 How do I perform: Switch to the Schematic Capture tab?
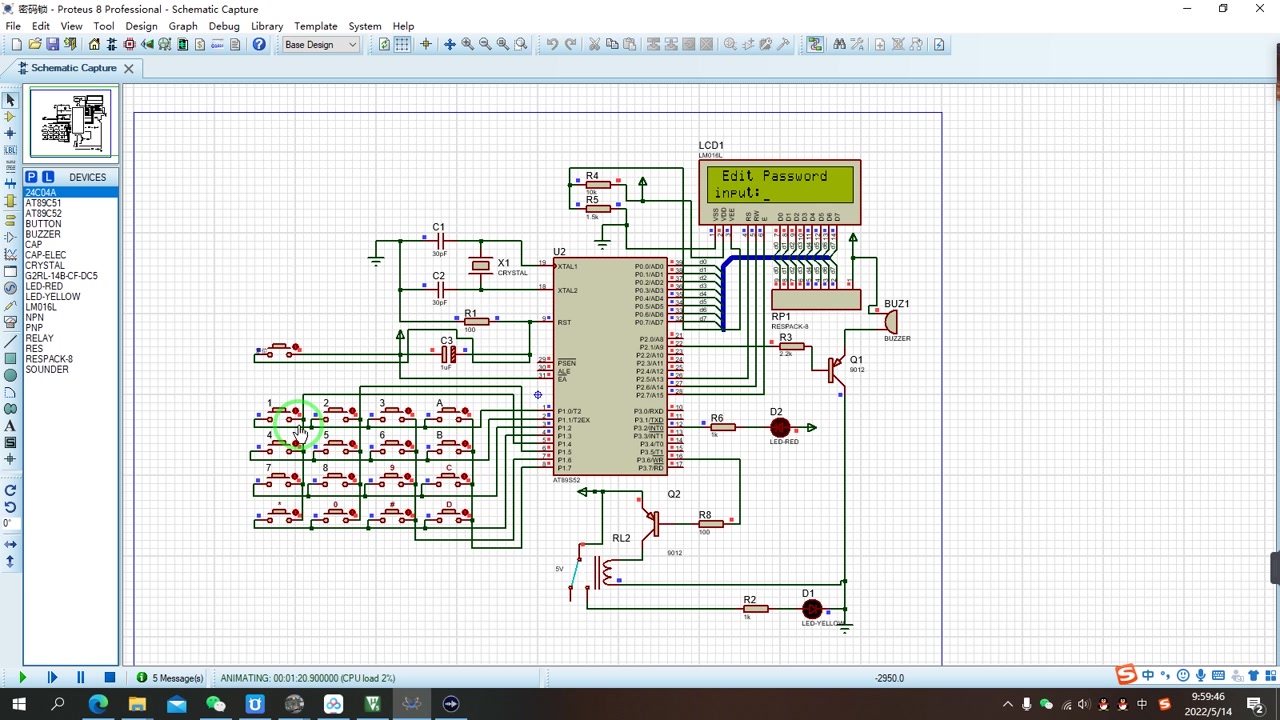pyautogui.click(x=73, y=68)
